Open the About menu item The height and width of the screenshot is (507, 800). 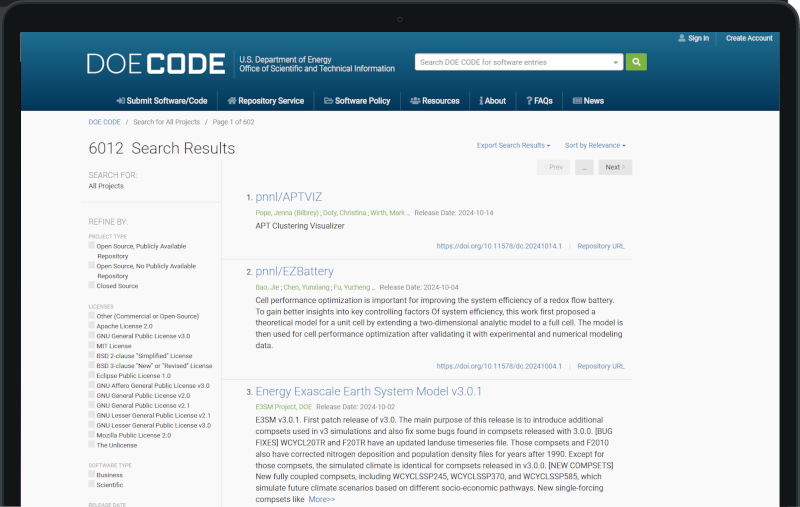point(492,101)
